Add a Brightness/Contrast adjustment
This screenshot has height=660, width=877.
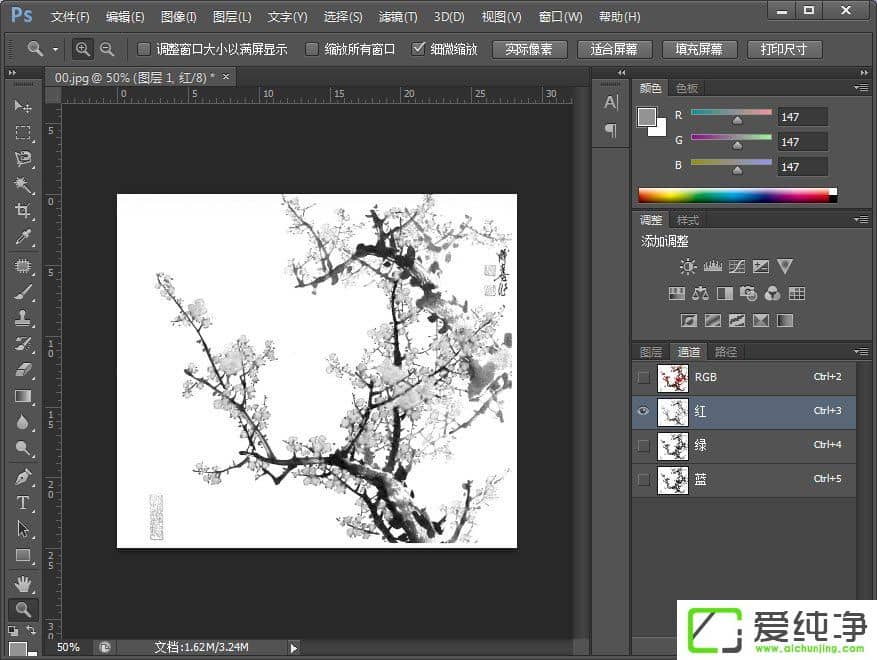tap(688, 267)
